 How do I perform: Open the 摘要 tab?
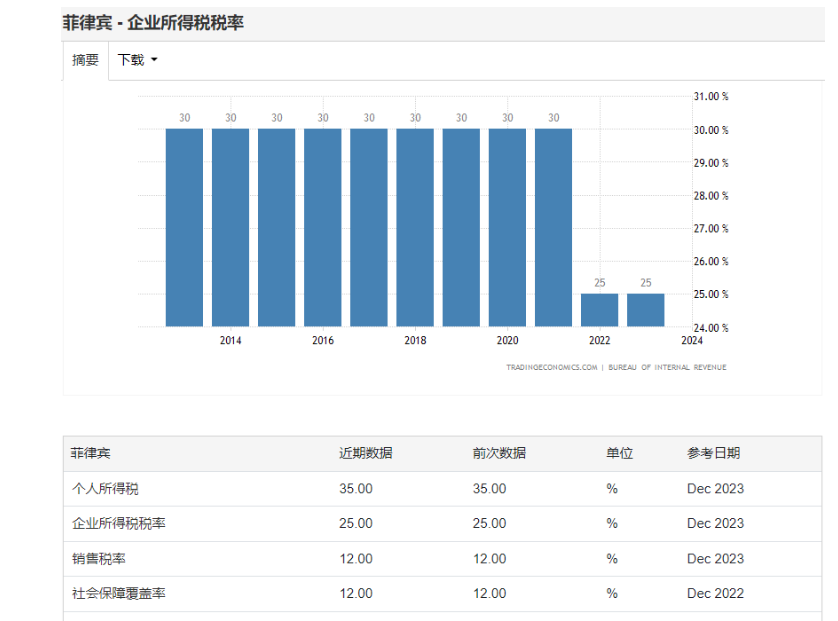pyautogui.click(x=85, y=60)
